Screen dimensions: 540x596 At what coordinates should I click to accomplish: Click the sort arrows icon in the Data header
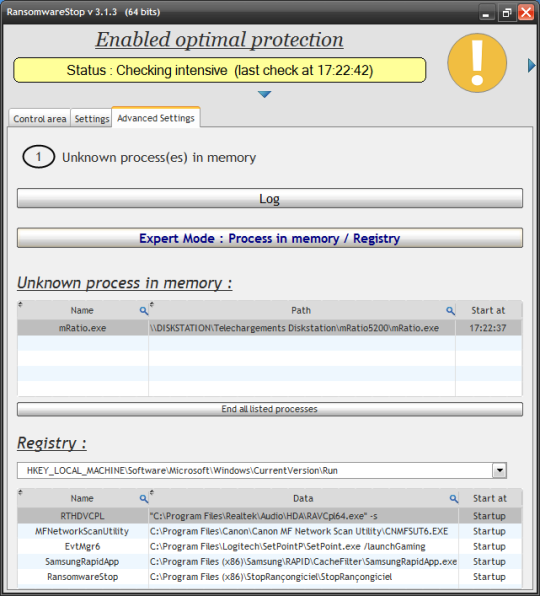coord(152,492)
